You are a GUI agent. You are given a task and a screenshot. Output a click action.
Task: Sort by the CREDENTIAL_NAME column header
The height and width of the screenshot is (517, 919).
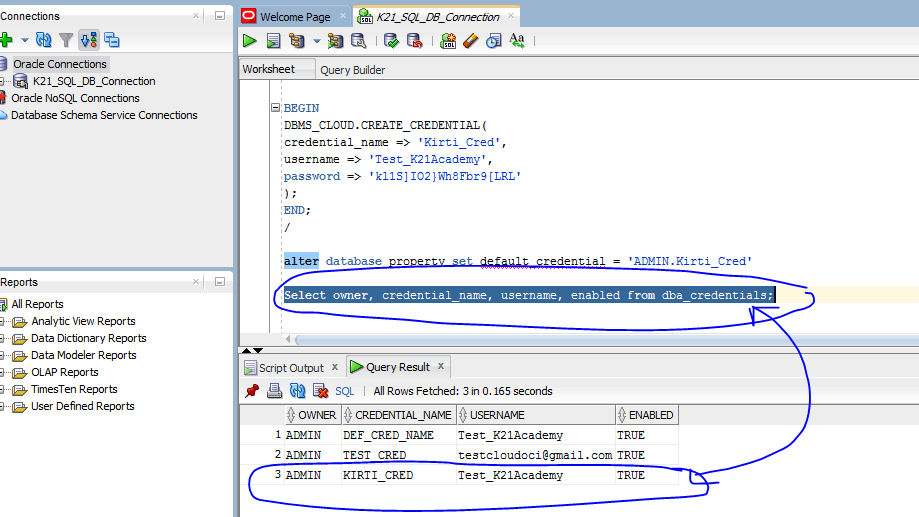[399, 415]
